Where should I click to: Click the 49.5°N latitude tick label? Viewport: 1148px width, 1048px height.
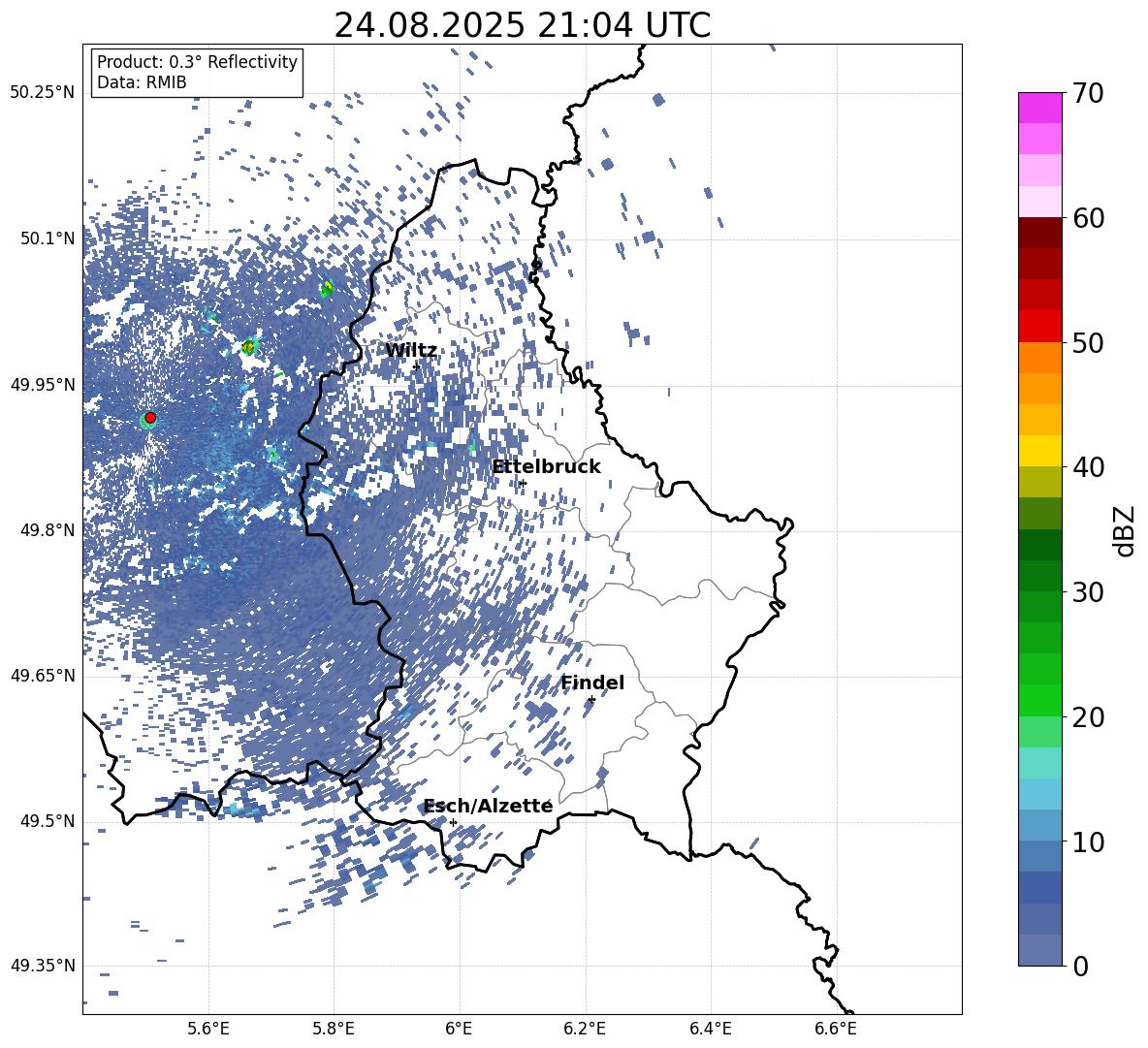coord(48,820)
